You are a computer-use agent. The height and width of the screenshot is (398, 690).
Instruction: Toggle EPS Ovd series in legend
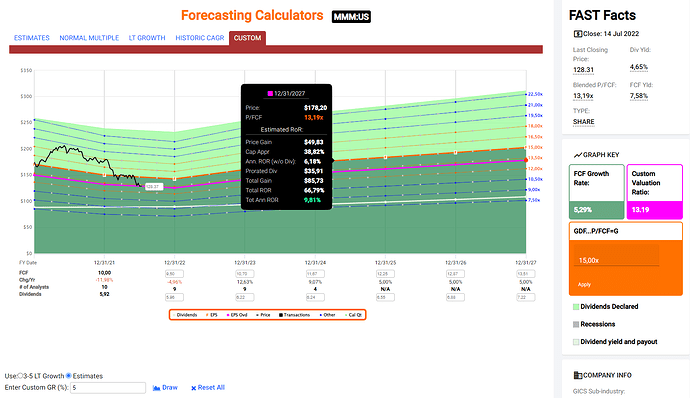point(237,315)
